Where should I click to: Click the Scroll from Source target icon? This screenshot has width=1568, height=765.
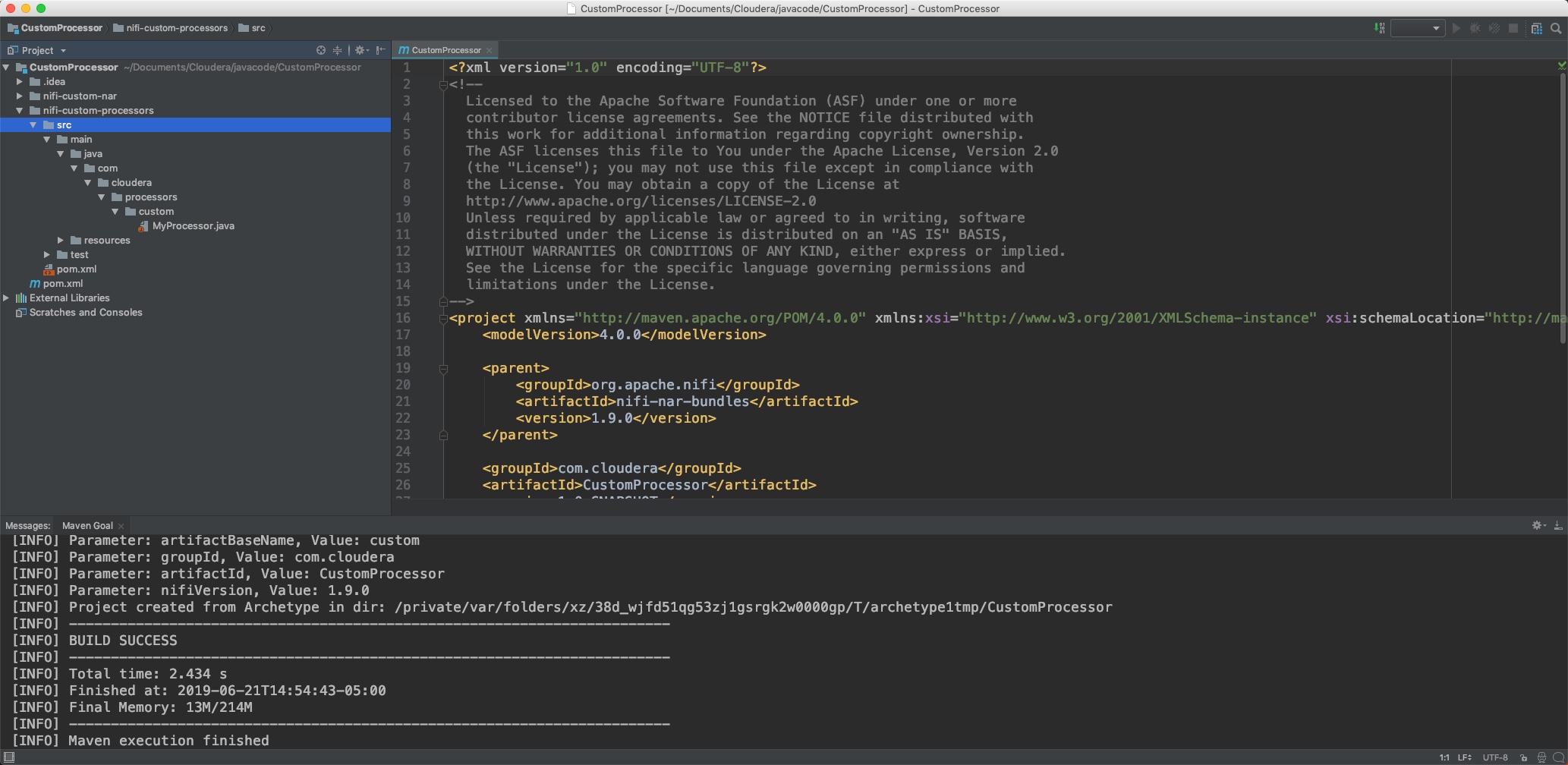point(321,50)
